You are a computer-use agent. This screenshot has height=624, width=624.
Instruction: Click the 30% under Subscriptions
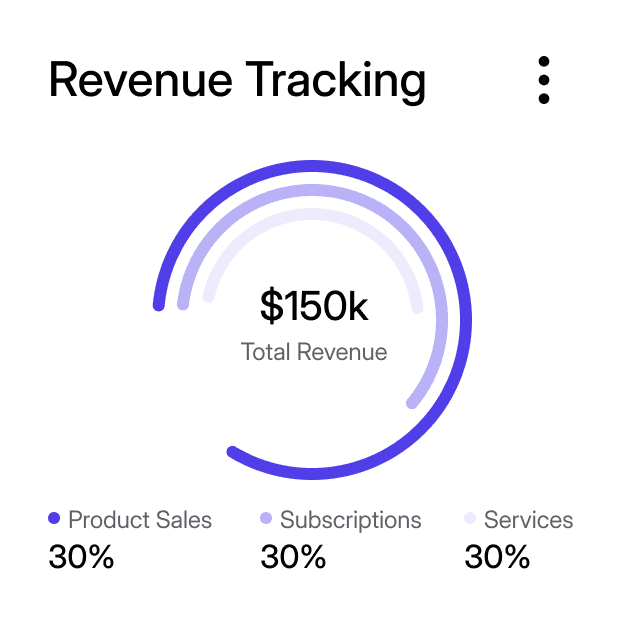coord(293,557)
